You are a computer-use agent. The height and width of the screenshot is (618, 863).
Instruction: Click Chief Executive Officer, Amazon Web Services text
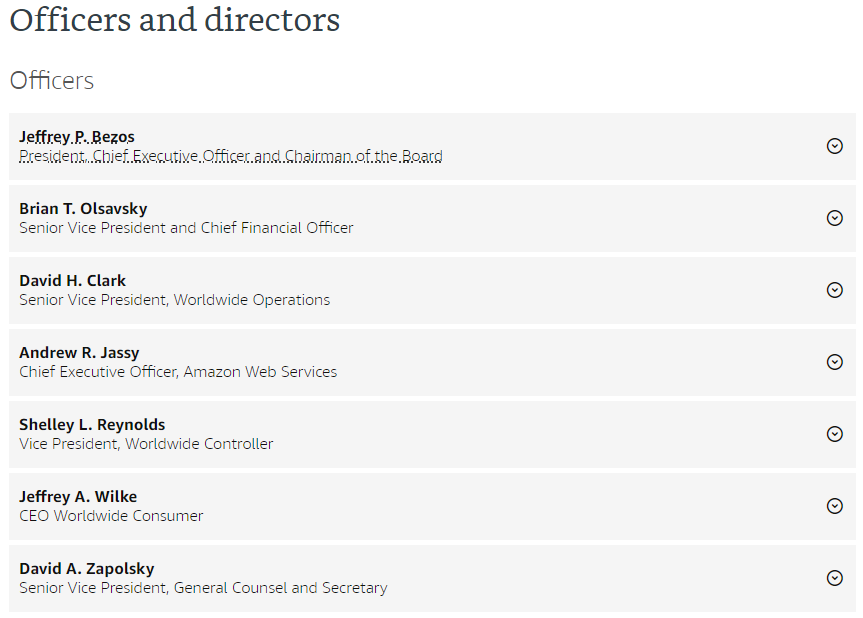(x=178, y=372)
